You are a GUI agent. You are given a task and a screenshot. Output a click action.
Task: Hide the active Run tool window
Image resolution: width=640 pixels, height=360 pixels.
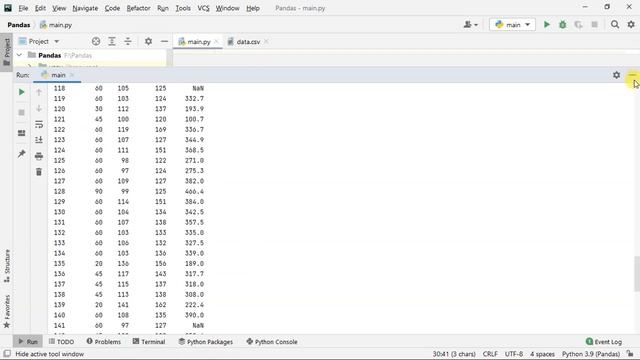(x=632, y=75)
